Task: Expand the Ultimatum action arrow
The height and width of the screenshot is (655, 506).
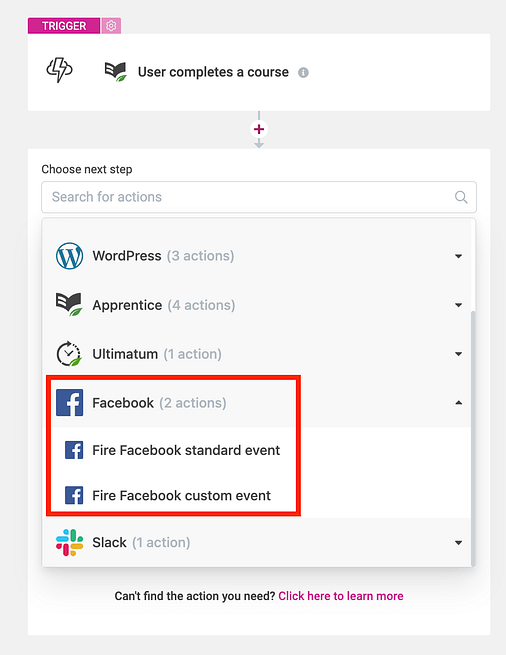Action: point(458,354)
